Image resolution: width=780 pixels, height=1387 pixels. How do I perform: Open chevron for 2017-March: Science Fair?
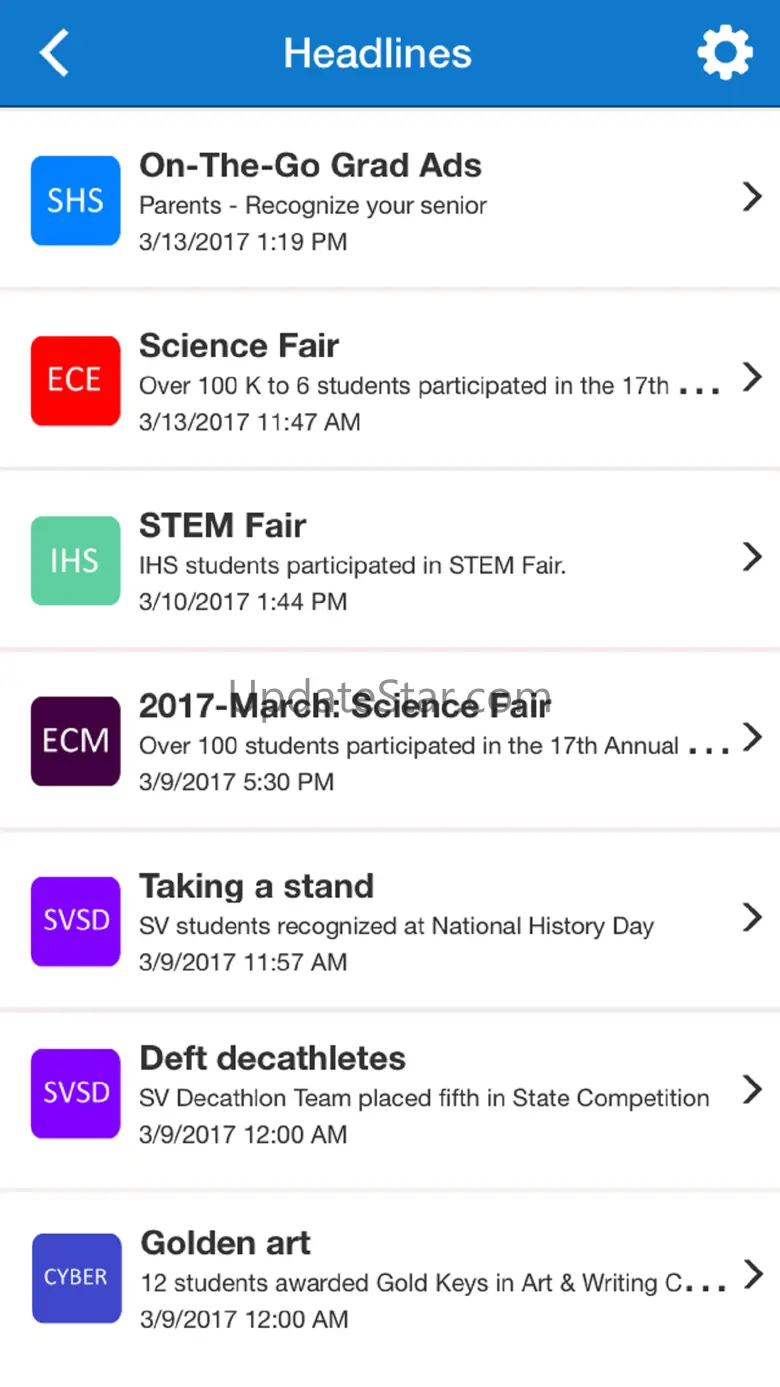[752, 737]
